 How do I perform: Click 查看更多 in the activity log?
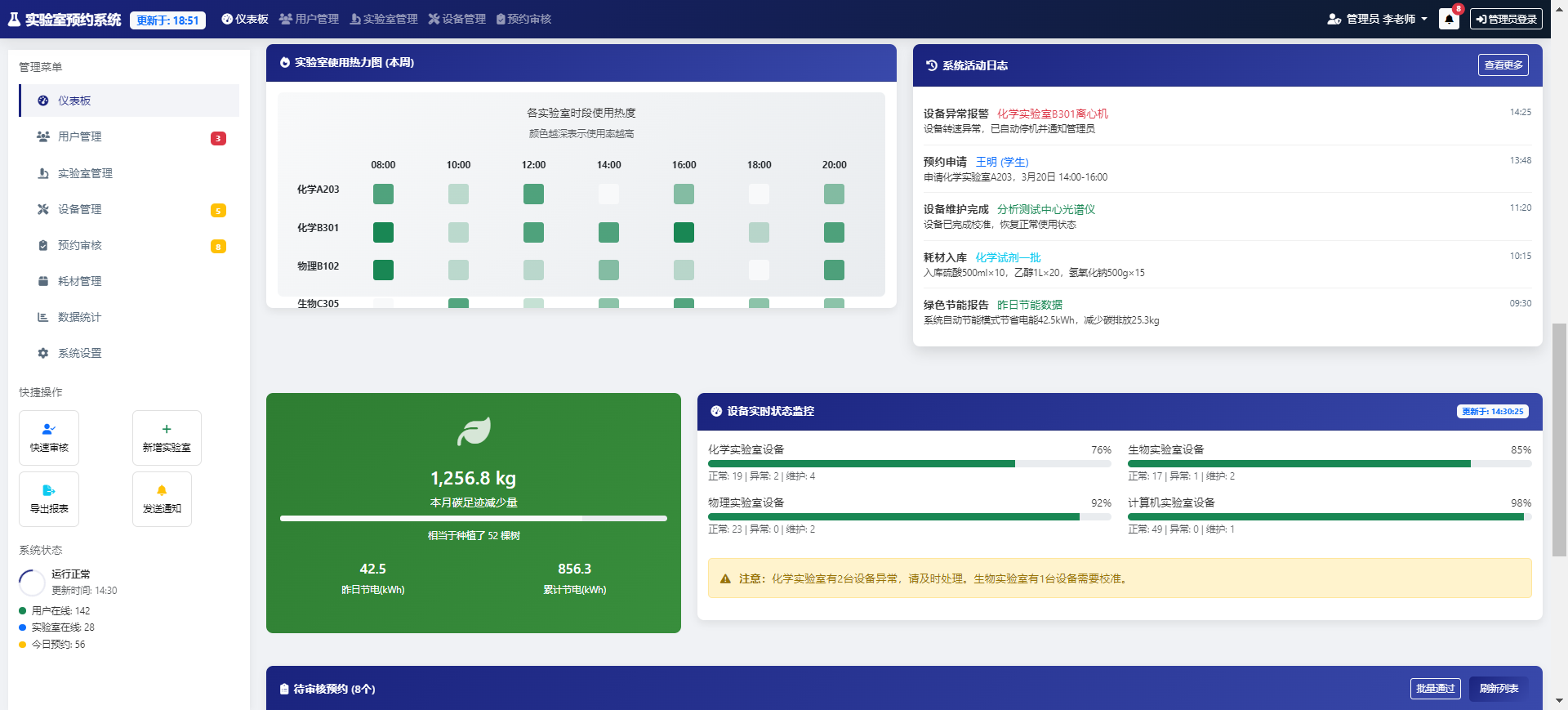click(x=1503, y=65)
